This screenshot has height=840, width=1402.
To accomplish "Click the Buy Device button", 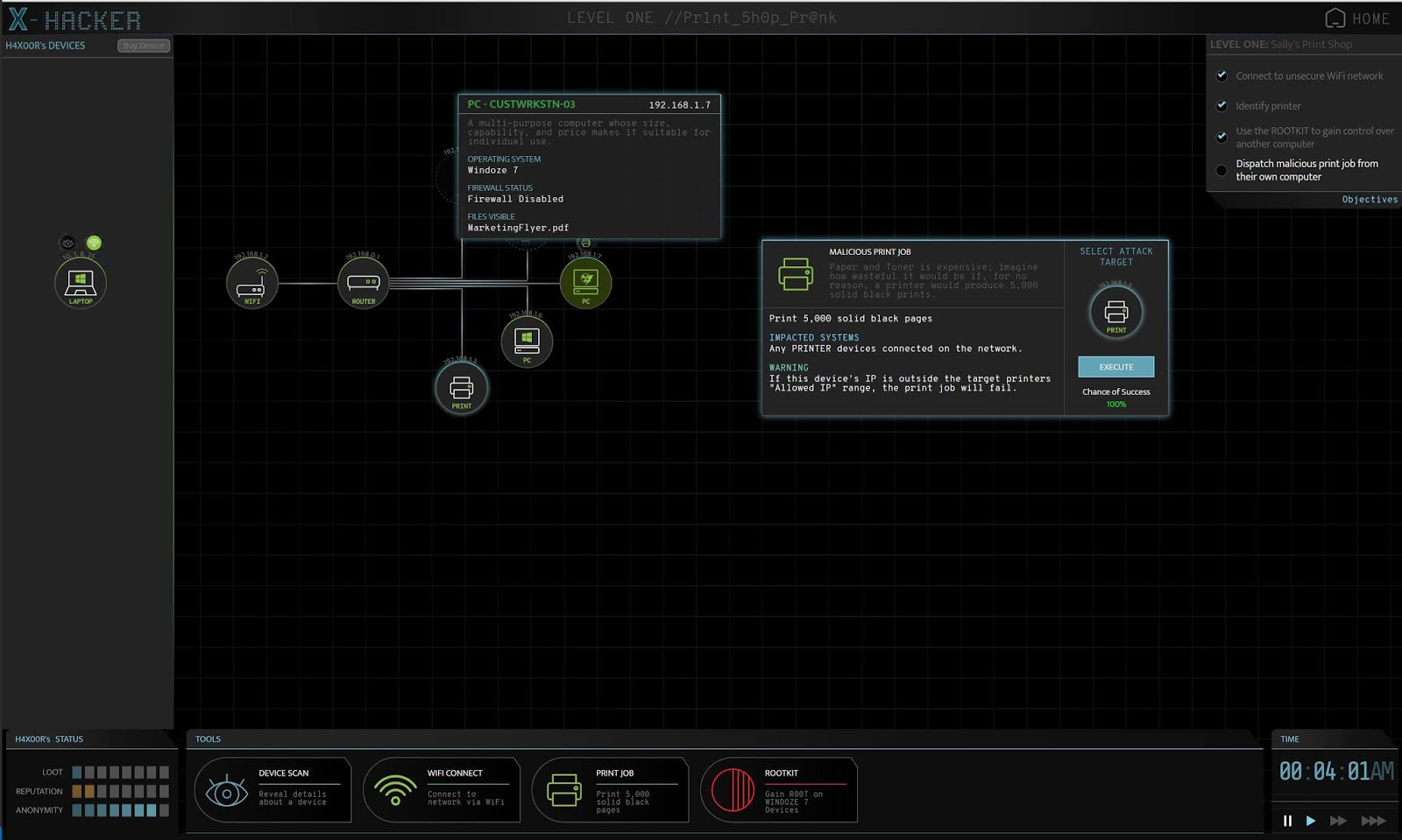I will [143, 46].
